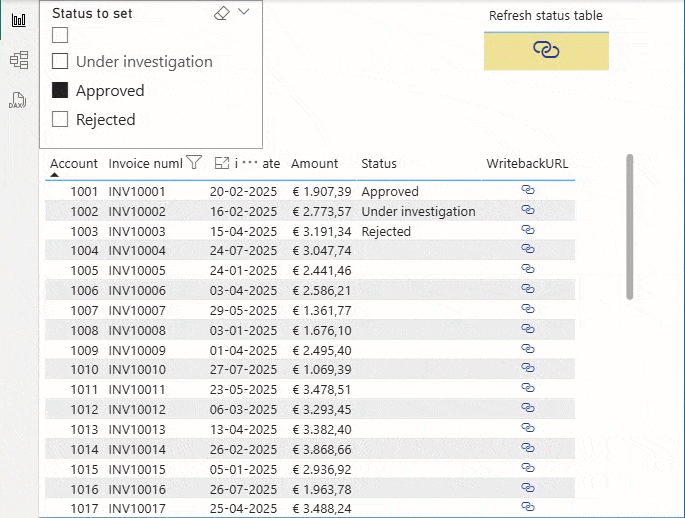Click the filter icon in table header
Image resolution: width=685 pixels, height=518 pixels.
tap(195, 163)
